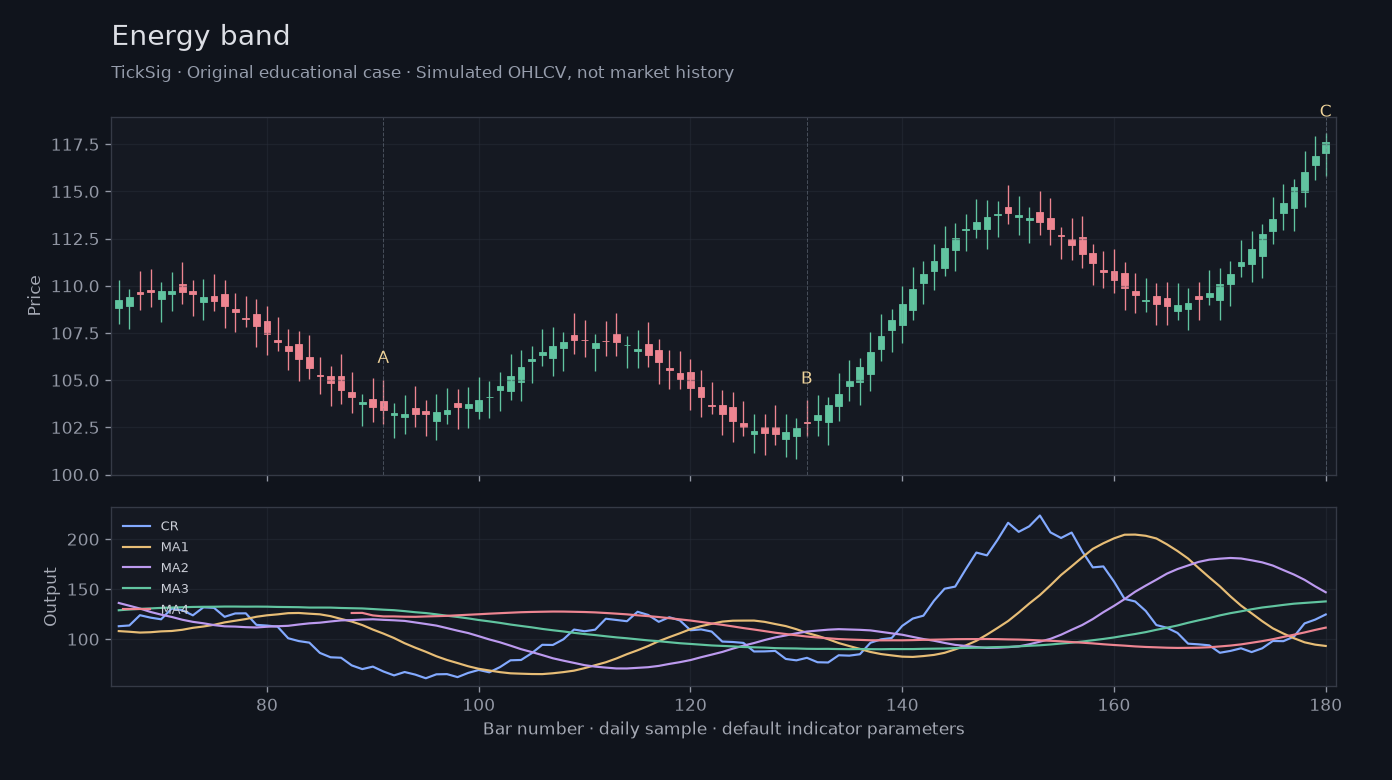Click the 112.5 price axis tick
1392x780 pixels.
[x=75, y=239]
